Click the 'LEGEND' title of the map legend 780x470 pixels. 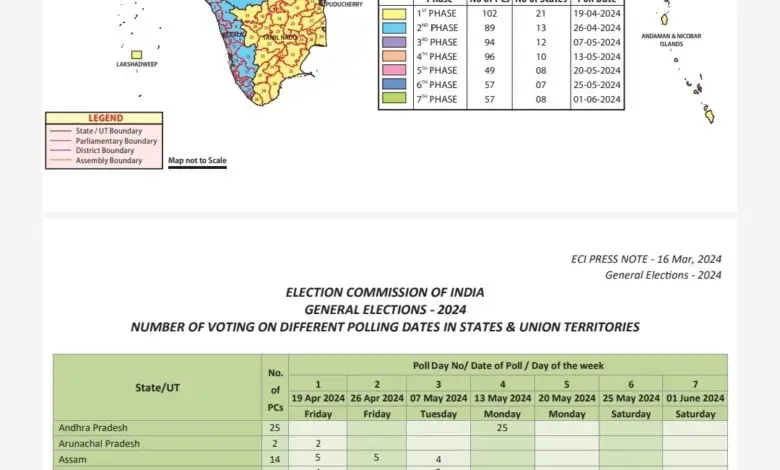[x=105, y=118]
